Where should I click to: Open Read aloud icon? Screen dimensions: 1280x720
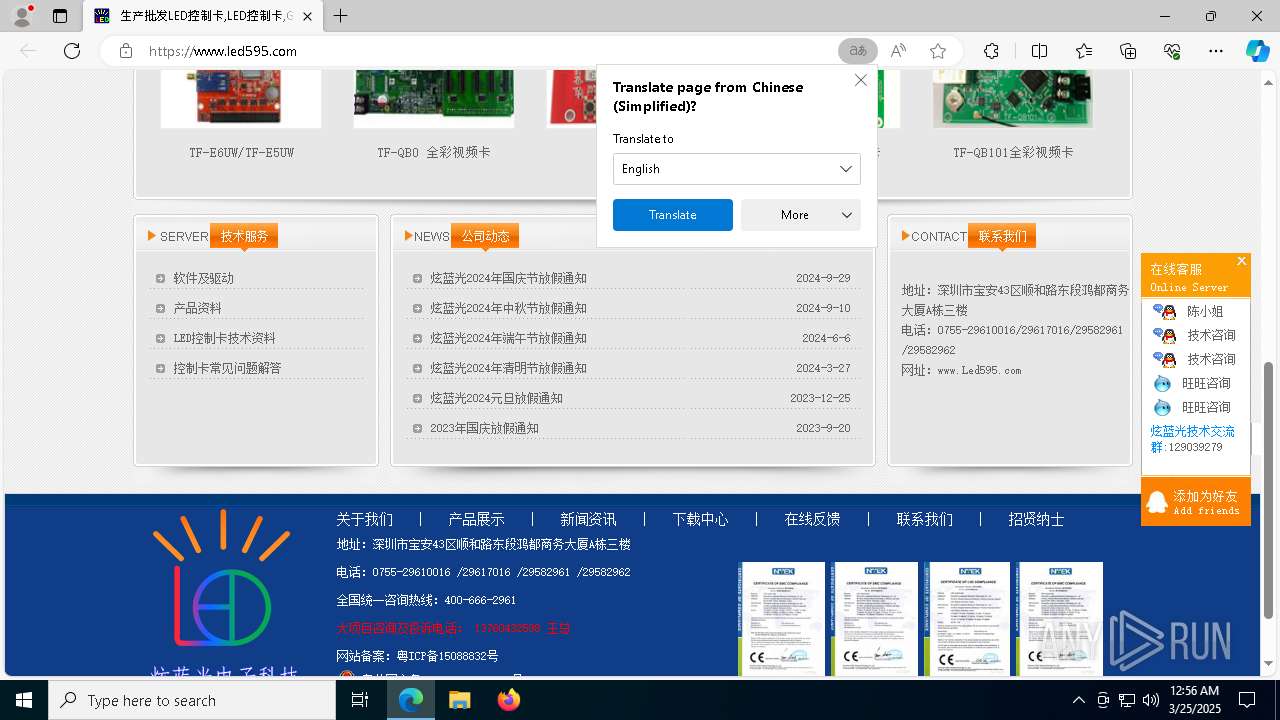[x=898, y=51]
